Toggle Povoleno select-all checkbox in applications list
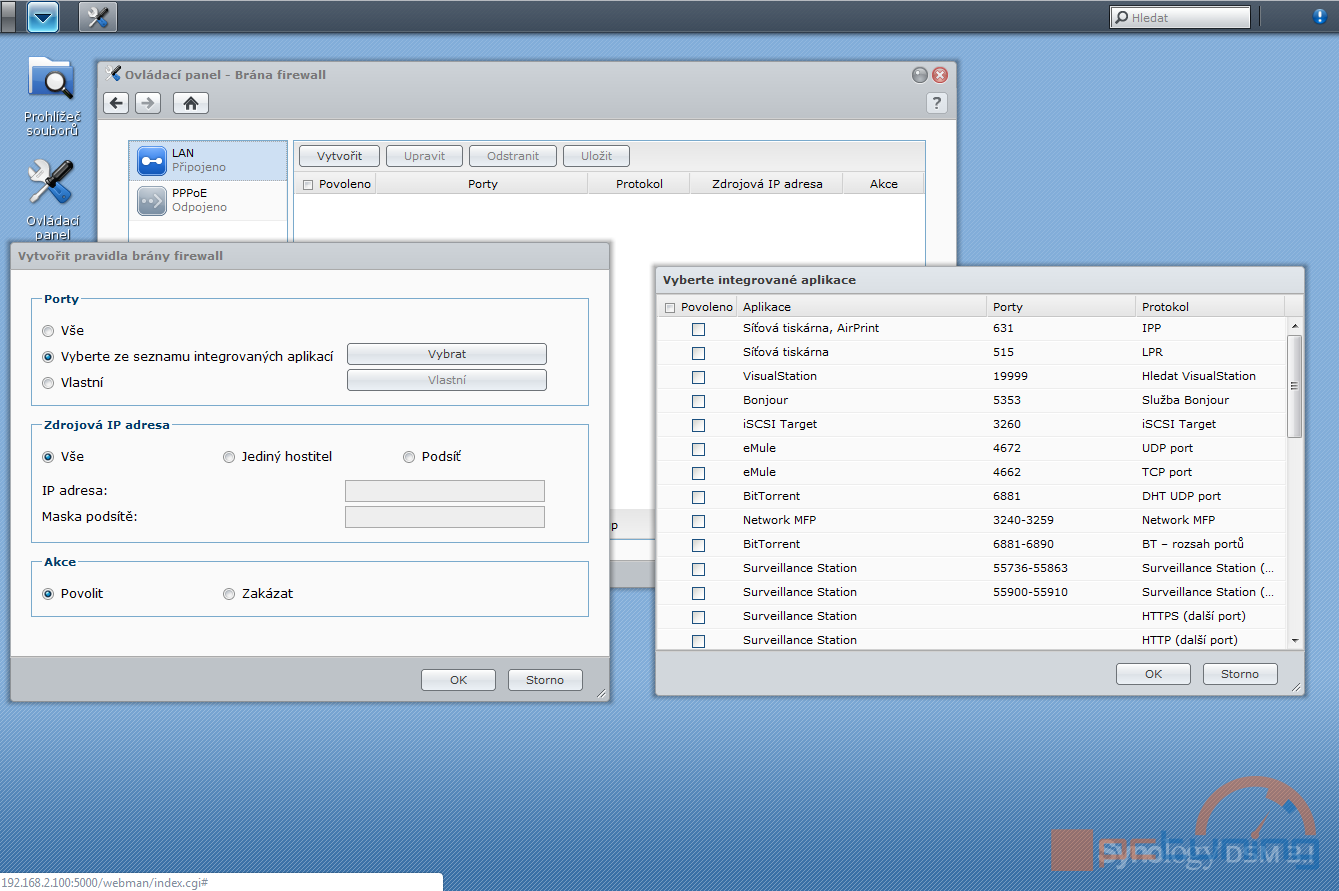This screenshot has height=891, width=1339. pyautogui.click(x=670, y=308)
